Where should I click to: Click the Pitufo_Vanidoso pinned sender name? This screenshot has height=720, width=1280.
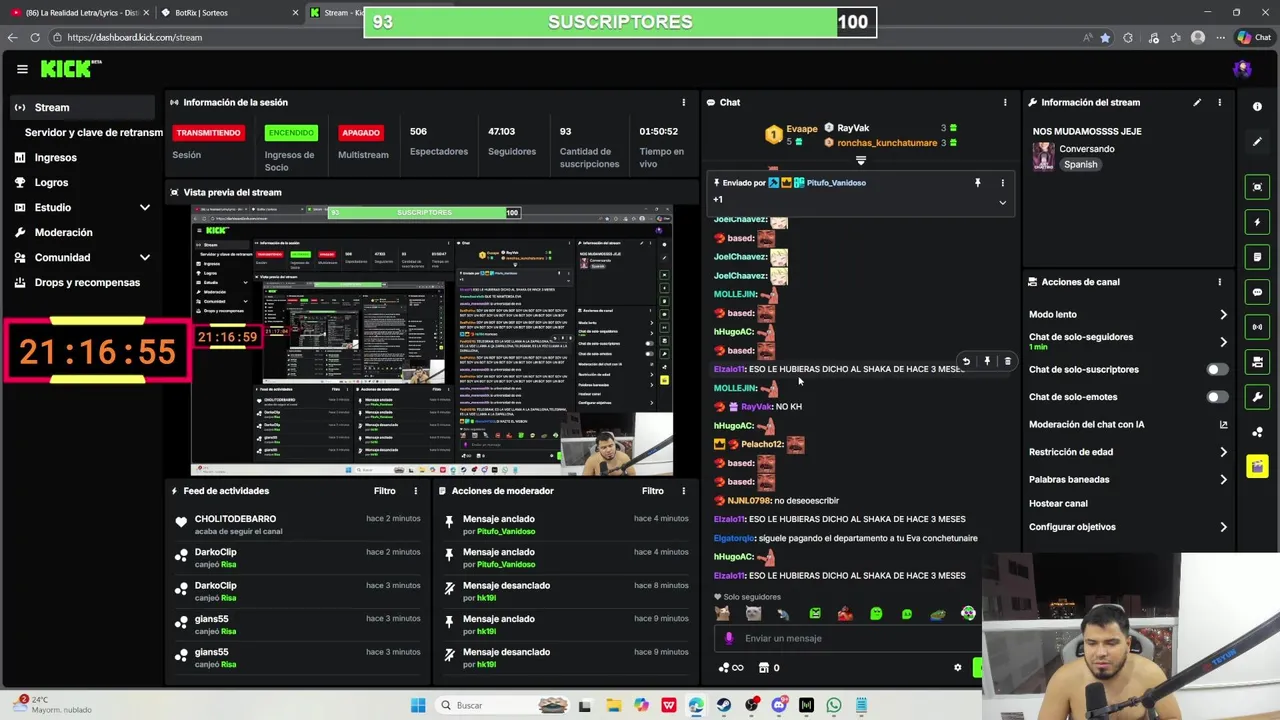(x=836, y=183)
